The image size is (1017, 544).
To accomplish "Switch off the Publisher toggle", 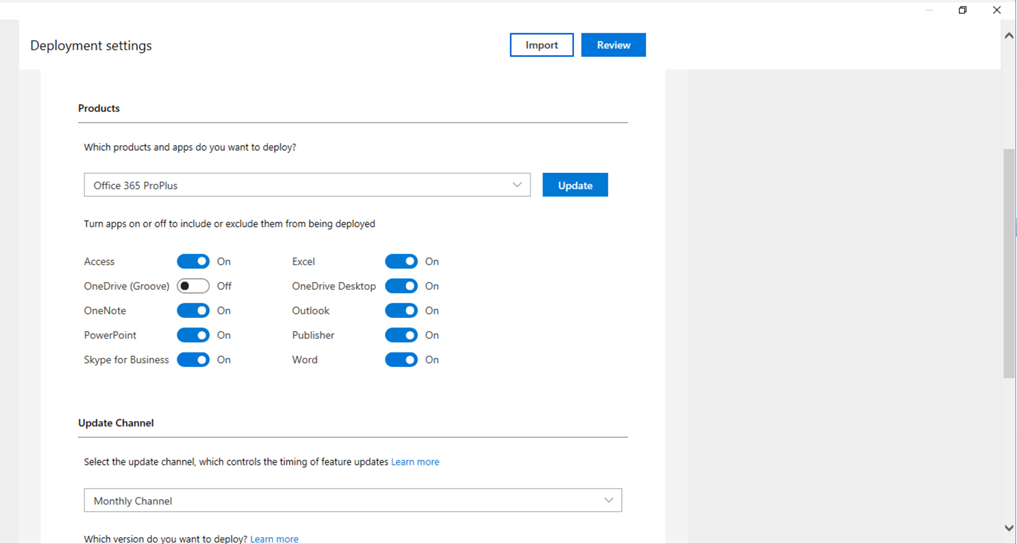I will (x=401, y=335).
